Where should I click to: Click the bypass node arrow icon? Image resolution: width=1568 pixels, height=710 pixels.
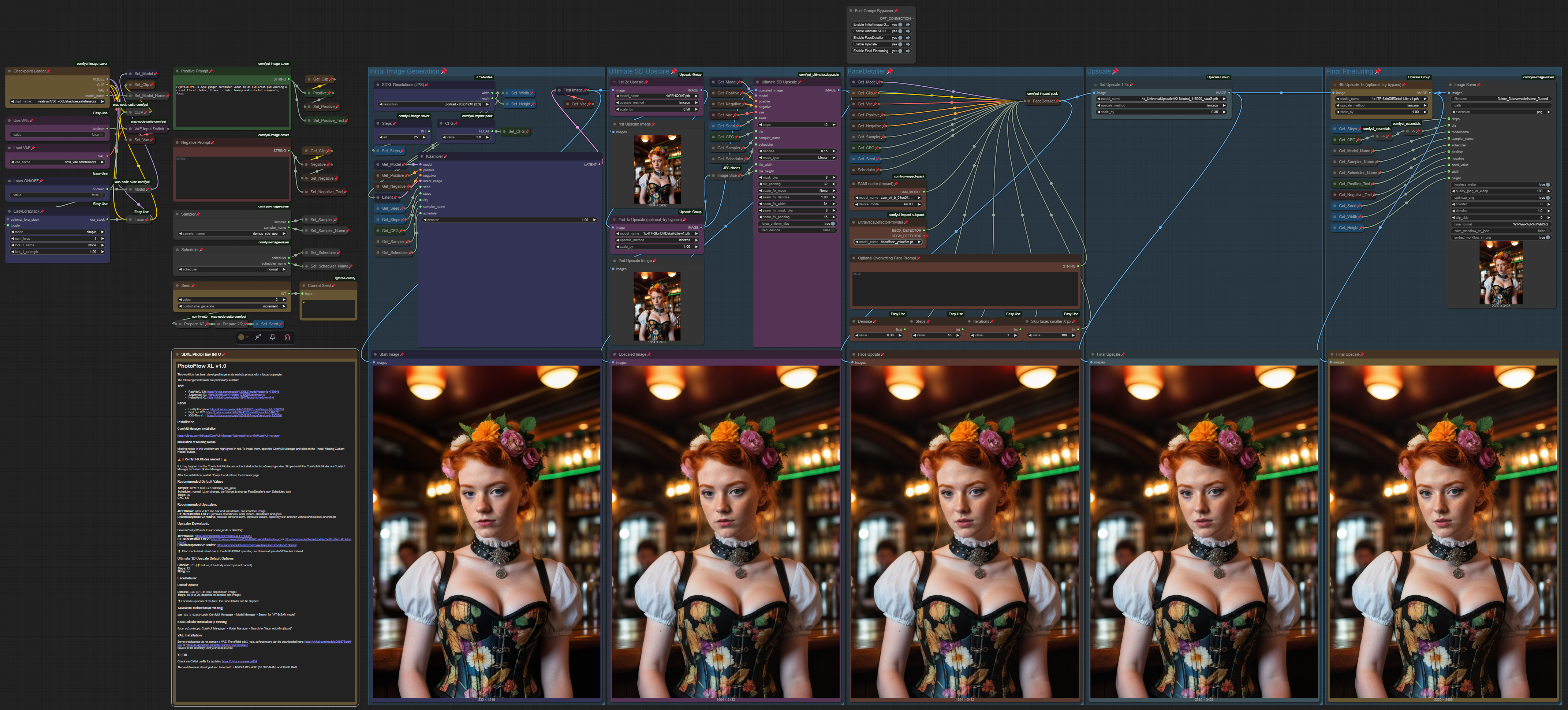pyautogui.click(x=258, y=337)
